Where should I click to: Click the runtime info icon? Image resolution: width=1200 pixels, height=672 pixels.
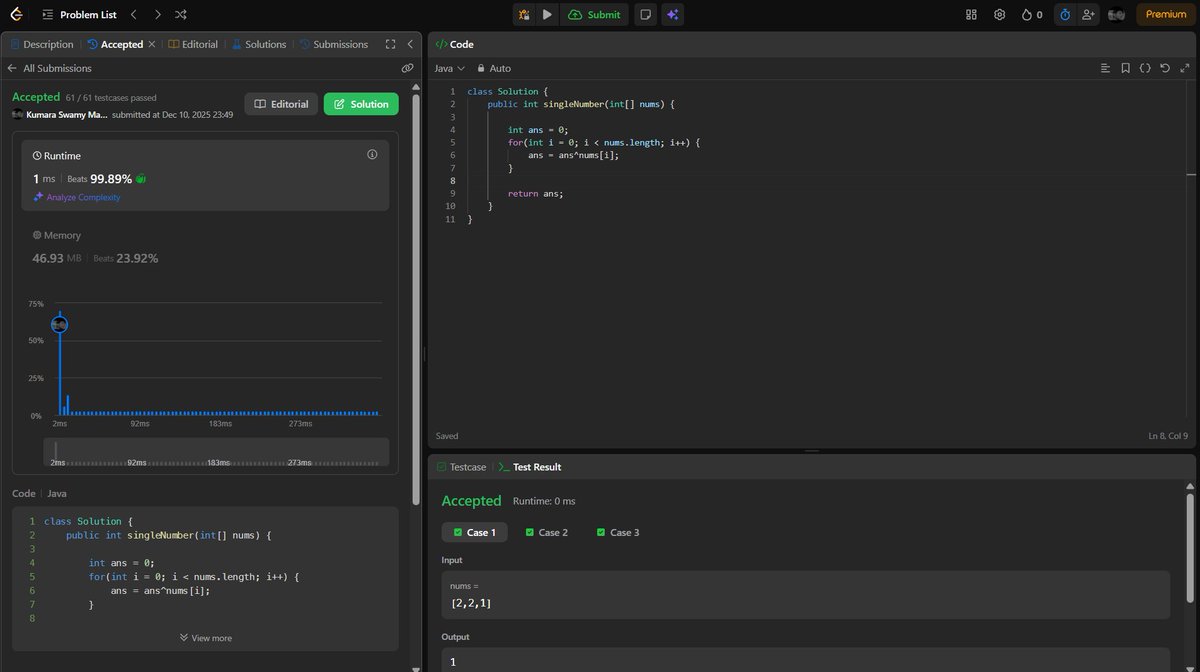click(x=372, y=155)
